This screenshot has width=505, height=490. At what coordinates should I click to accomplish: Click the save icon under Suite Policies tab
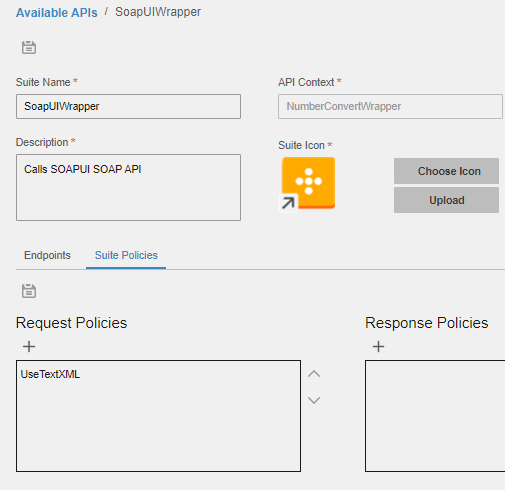pos(29,291)
